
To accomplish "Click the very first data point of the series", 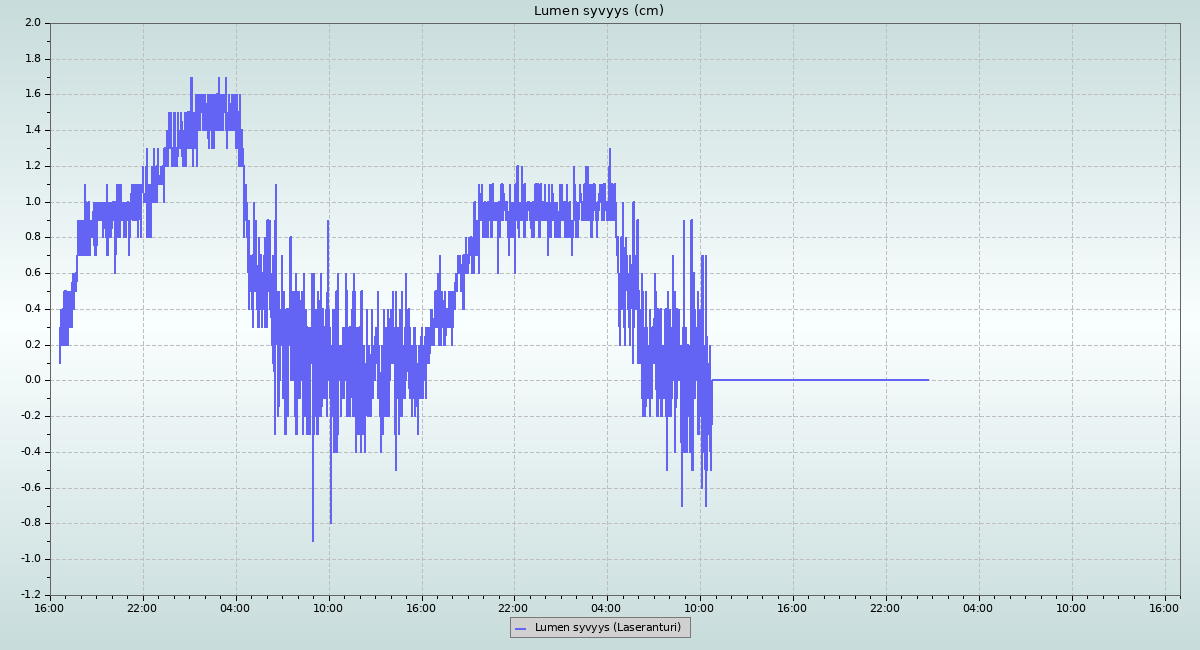I will [x=59, y=362].
